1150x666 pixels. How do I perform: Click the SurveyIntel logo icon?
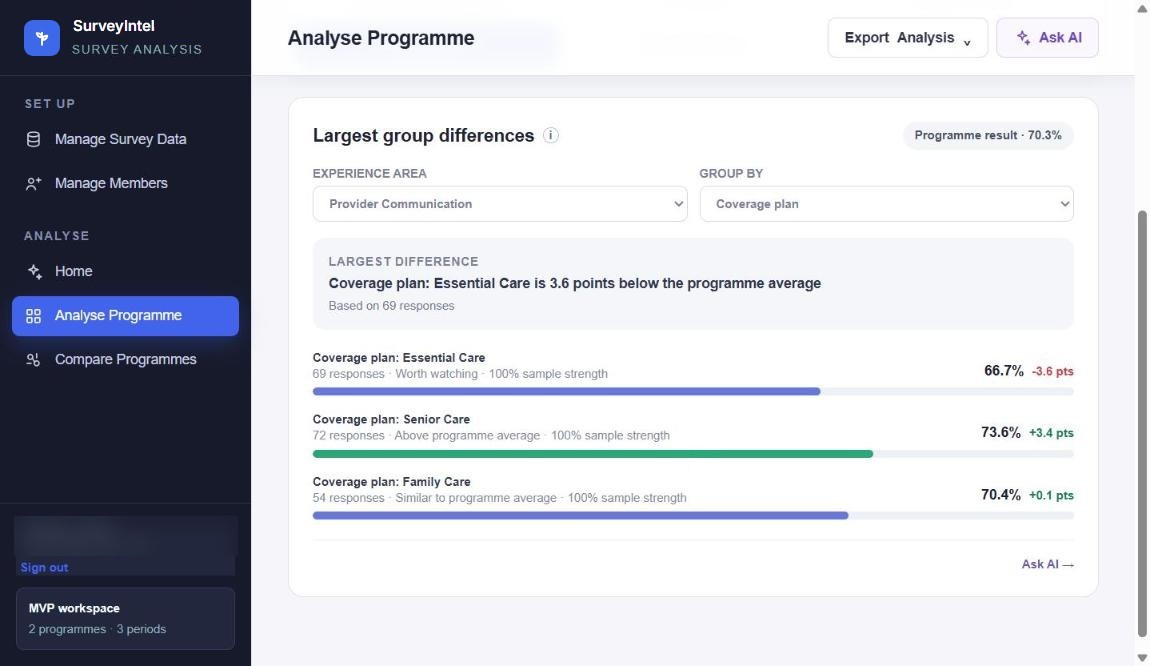pyautogui.click(x=42, y=37)
